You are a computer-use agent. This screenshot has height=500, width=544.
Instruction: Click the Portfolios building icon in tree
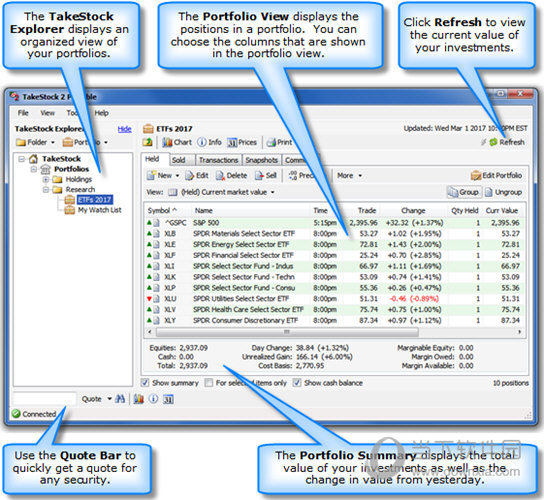coord(45,169)
